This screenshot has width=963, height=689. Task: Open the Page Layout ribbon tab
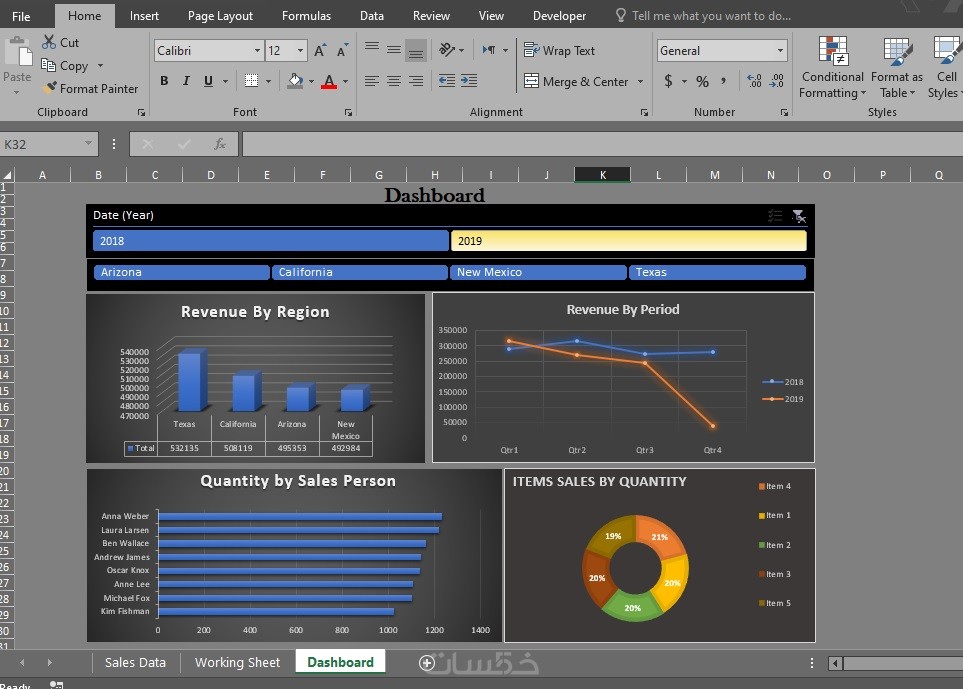(x=220, y=15)
